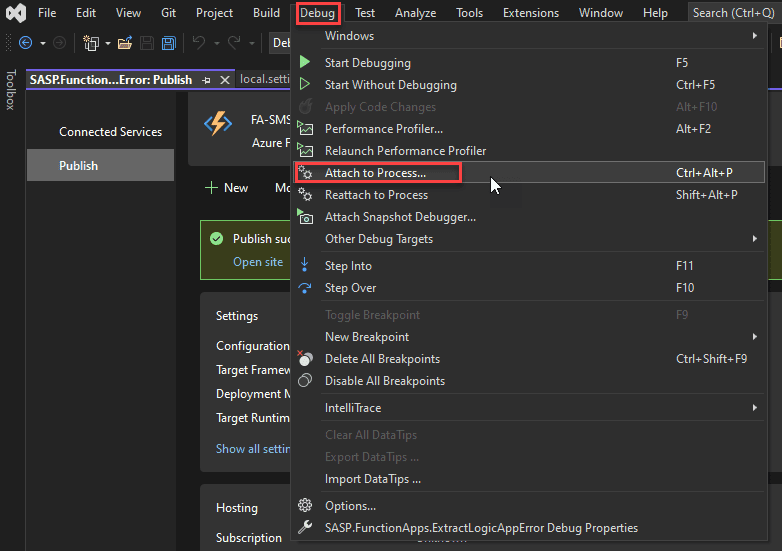Click the new project toolbar icon
This screenshot has height=551, width=782.
(90, 43)
